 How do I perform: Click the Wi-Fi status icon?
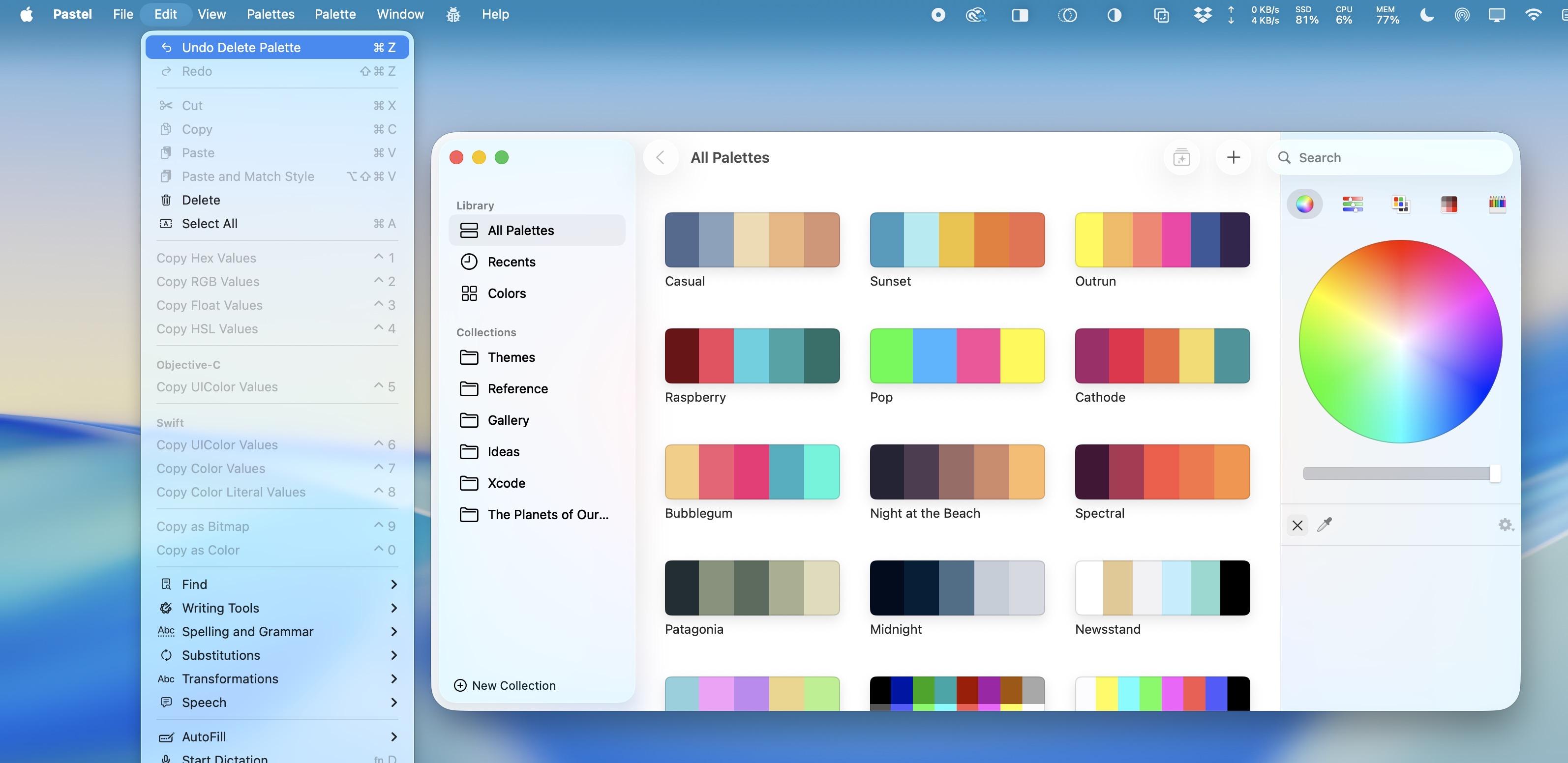pyautogui.click(x=1533, y=15)
